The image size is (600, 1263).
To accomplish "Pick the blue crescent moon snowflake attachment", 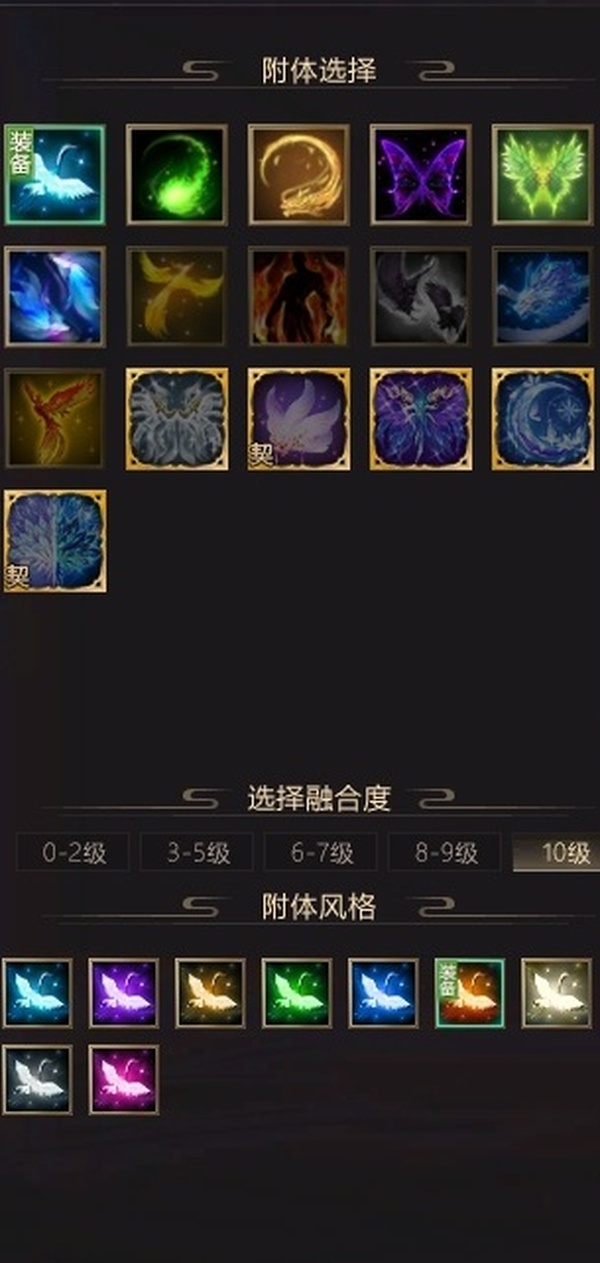I will click(543, 419).
